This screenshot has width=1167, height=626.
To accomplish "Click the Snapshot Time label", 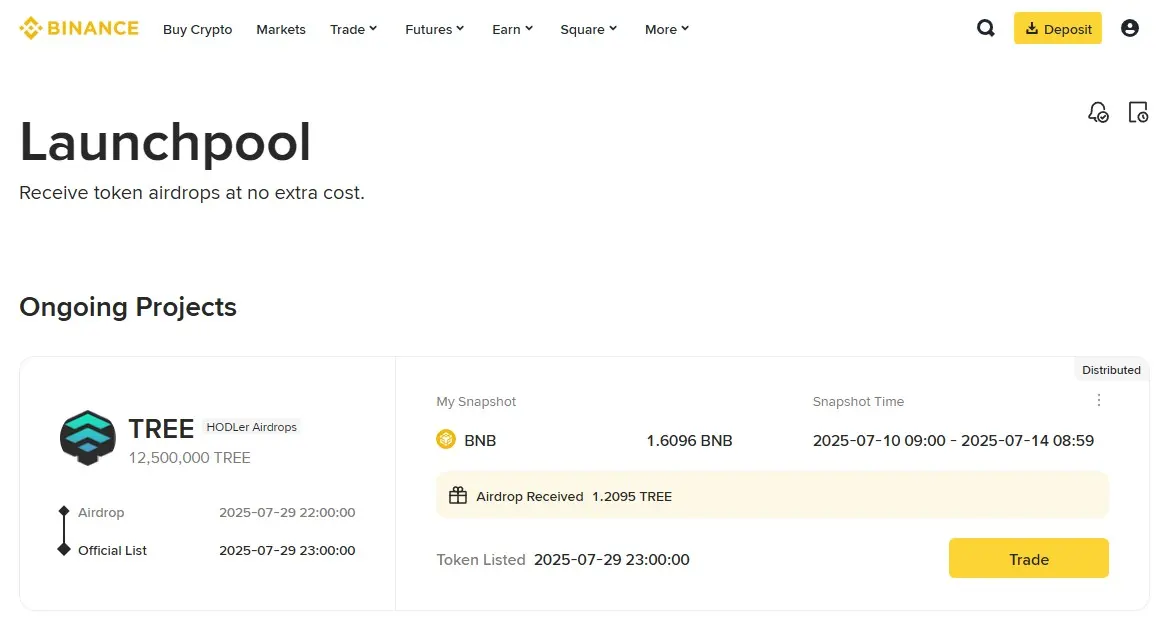I will coord(858,402).
